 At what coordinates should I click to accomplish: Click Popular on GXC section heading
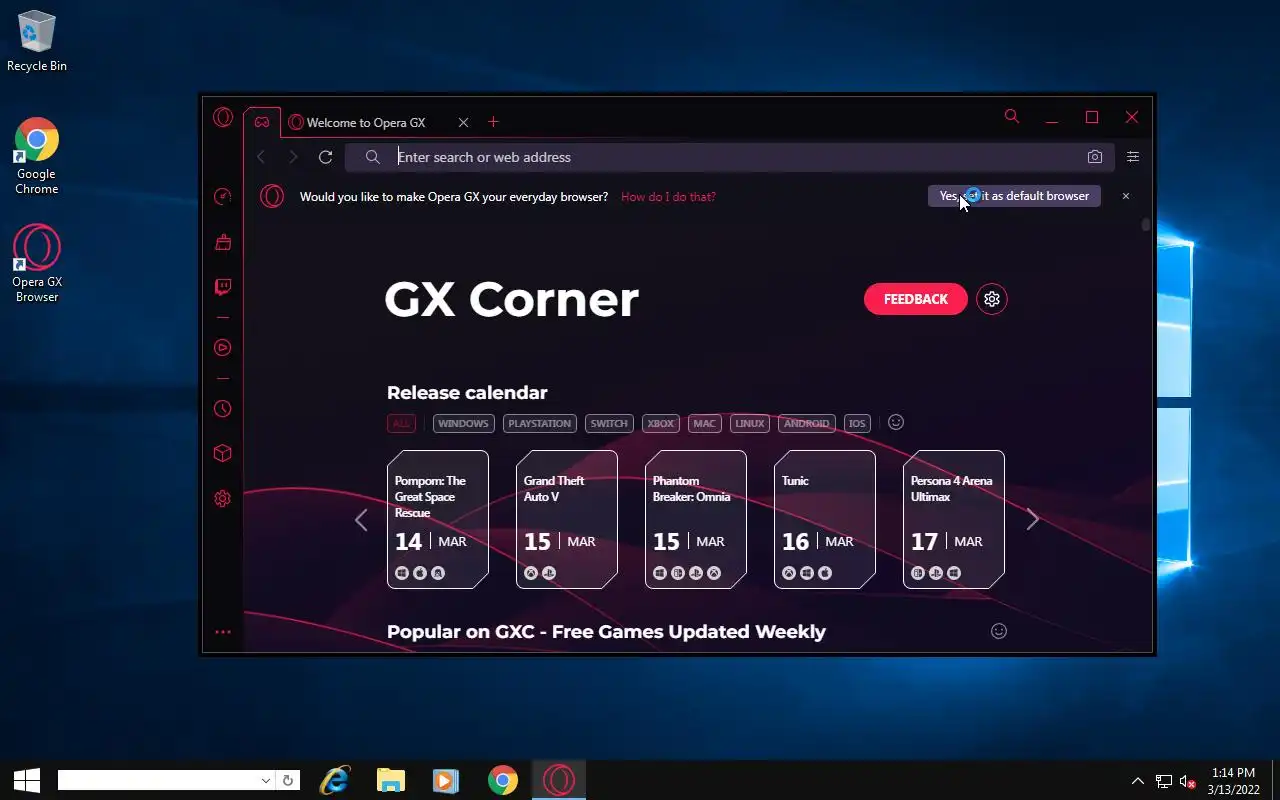coord(606,632)
